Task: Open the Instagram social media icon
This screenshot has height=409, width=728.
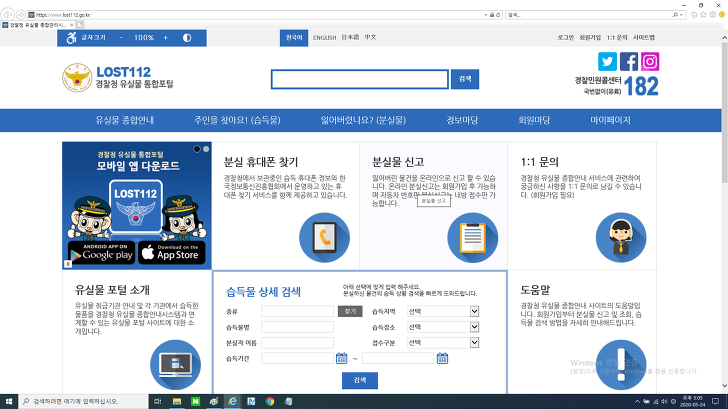Action: click(x=650, y=61)
